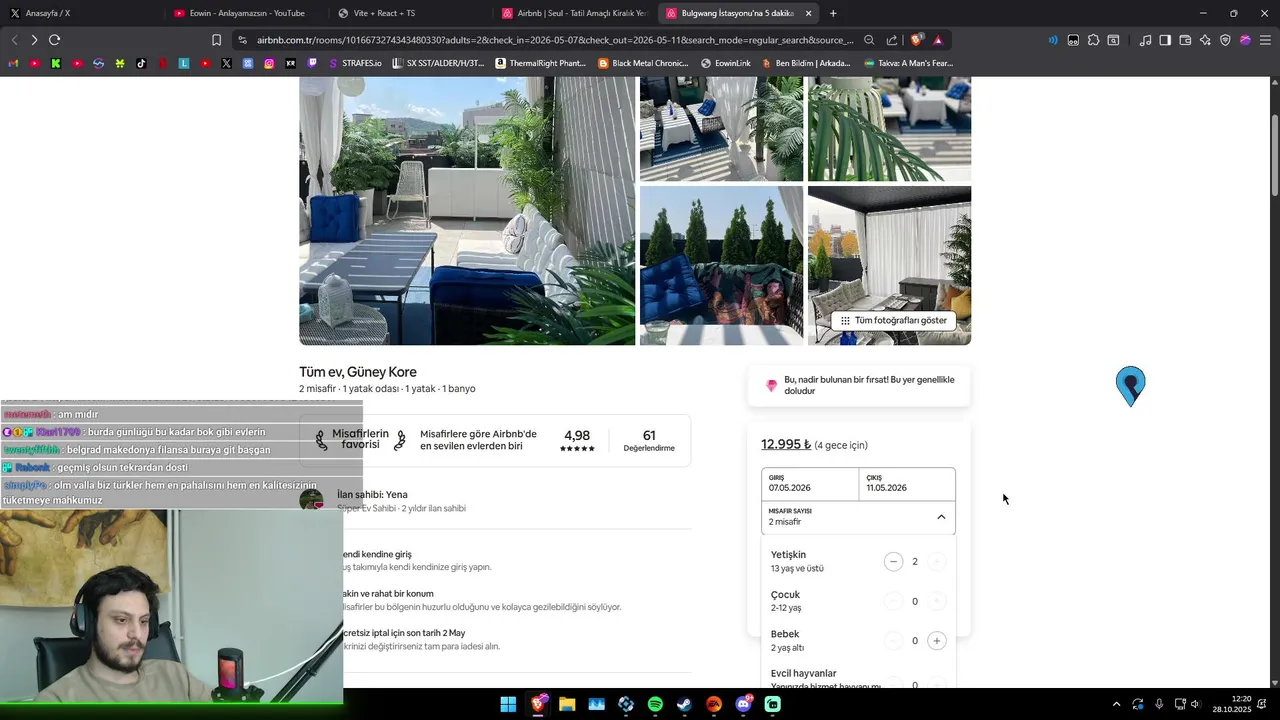The height and width of the screenshot is (720, 1280).
Task: Open the large terrace main photo
Action: [x=467, y=211]
